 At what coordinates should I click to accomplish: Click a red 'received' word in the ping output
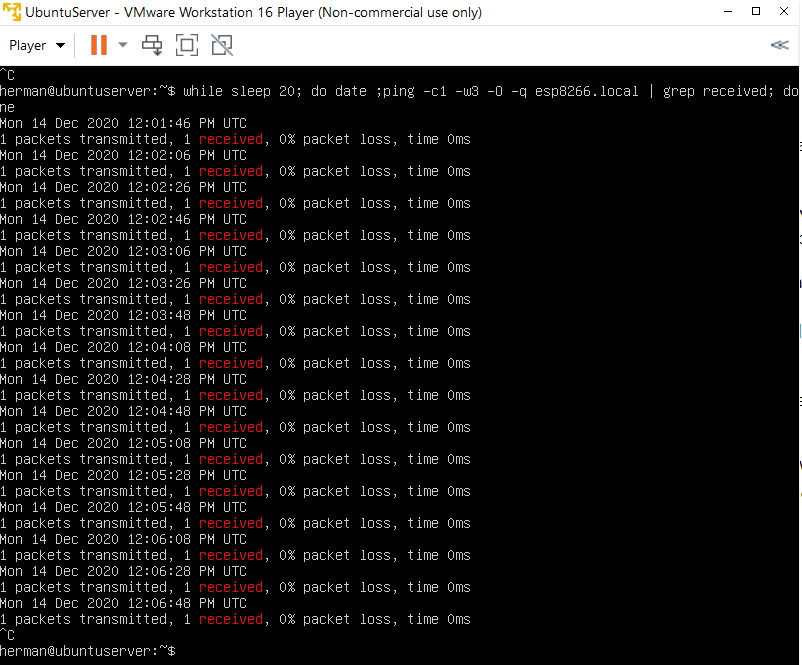point(230,139)
